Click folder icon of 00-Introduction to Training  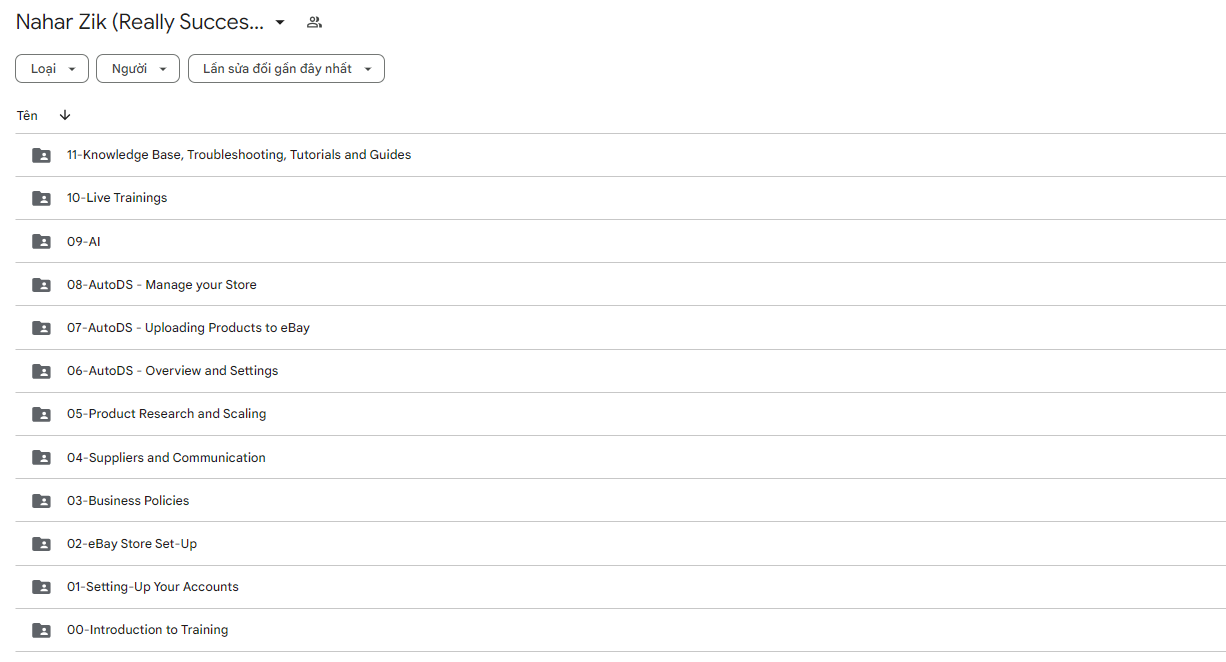click(x=41, y=630)
